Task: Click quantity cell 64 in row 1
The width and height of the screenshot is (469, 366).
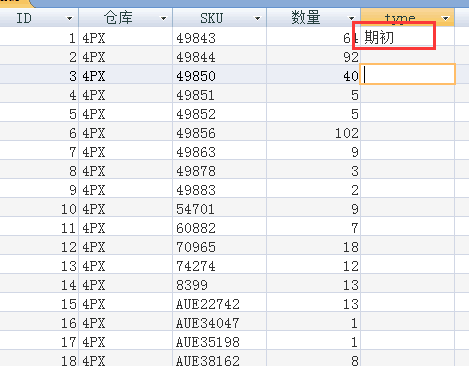Action: click(x=313, y=37)
